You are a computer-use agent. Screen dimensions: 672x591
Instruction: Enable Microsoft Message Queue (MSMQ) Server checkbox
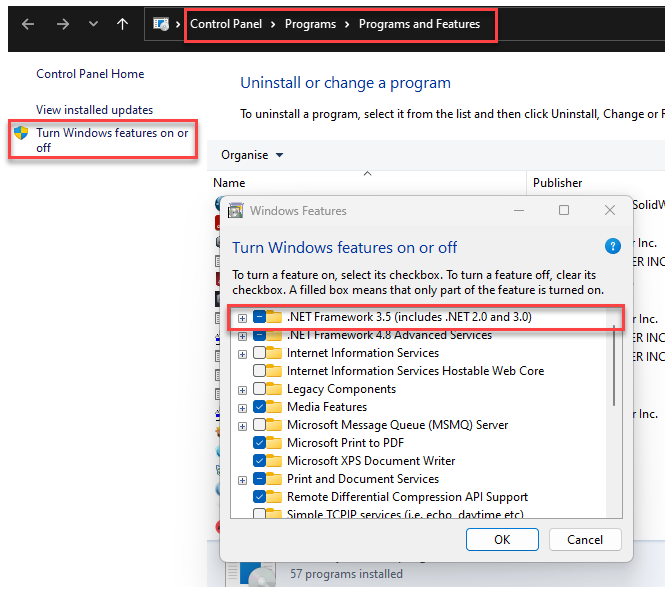(259, 425)
